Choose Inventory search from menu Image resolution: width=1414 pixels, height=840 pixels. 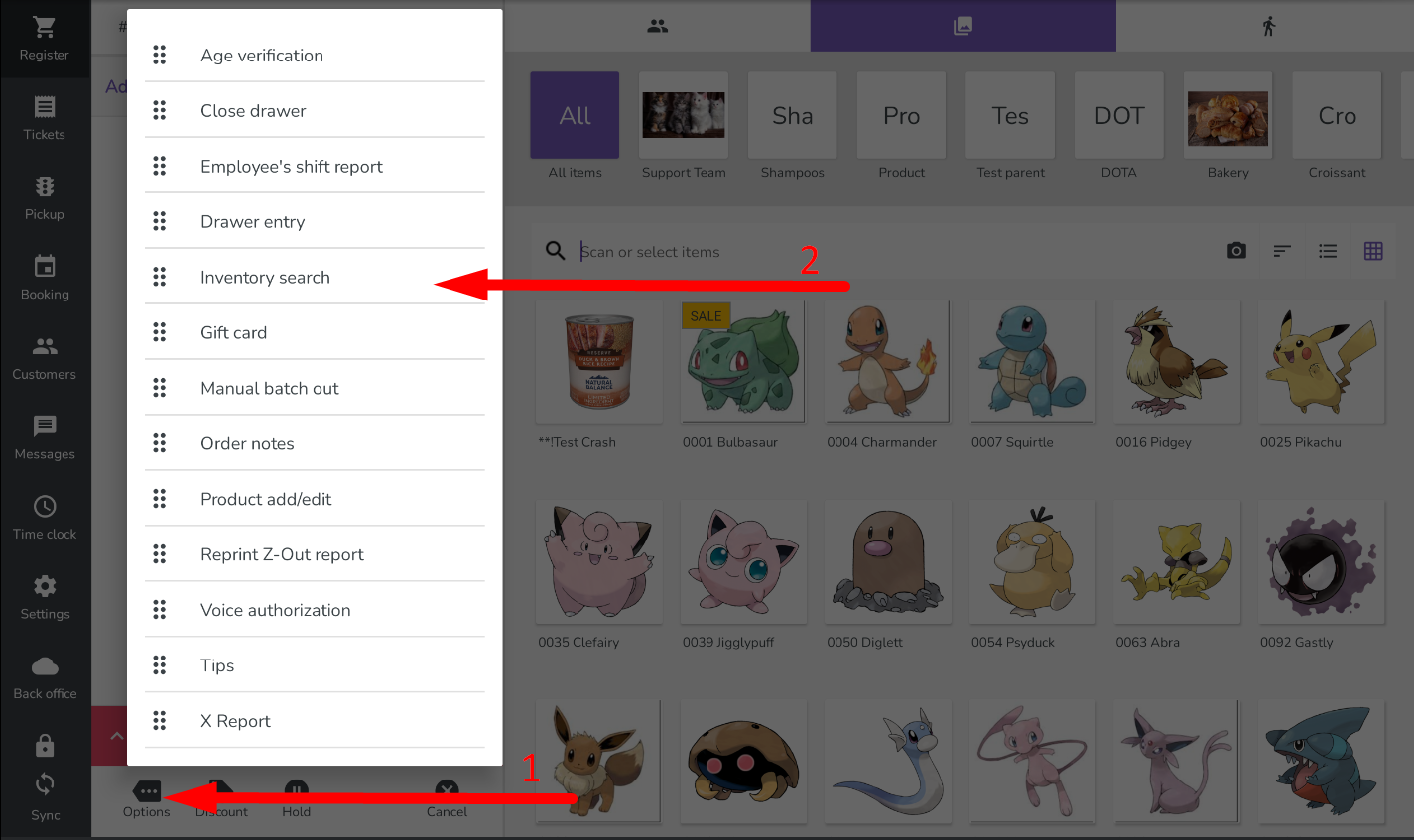(x=315, y=278)
